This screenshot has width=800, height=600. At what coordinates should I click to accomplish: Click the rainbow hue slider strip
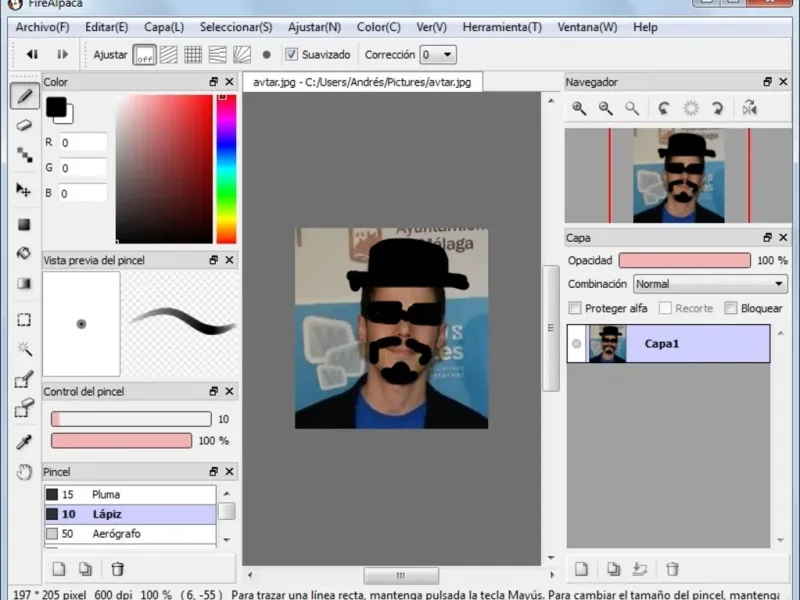pyautogui.click(x=226, y=169)
